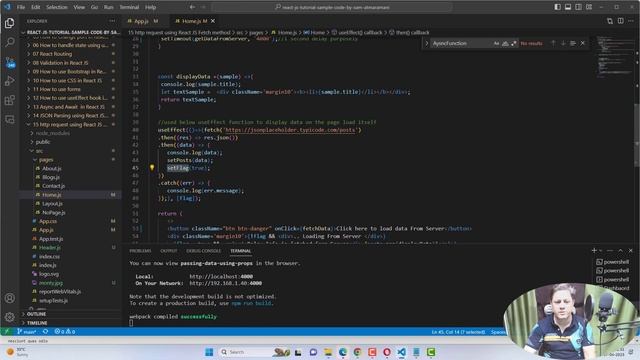Open Remote Explorer in activity bar
640x360 pixels.
(x=9, y=119)
